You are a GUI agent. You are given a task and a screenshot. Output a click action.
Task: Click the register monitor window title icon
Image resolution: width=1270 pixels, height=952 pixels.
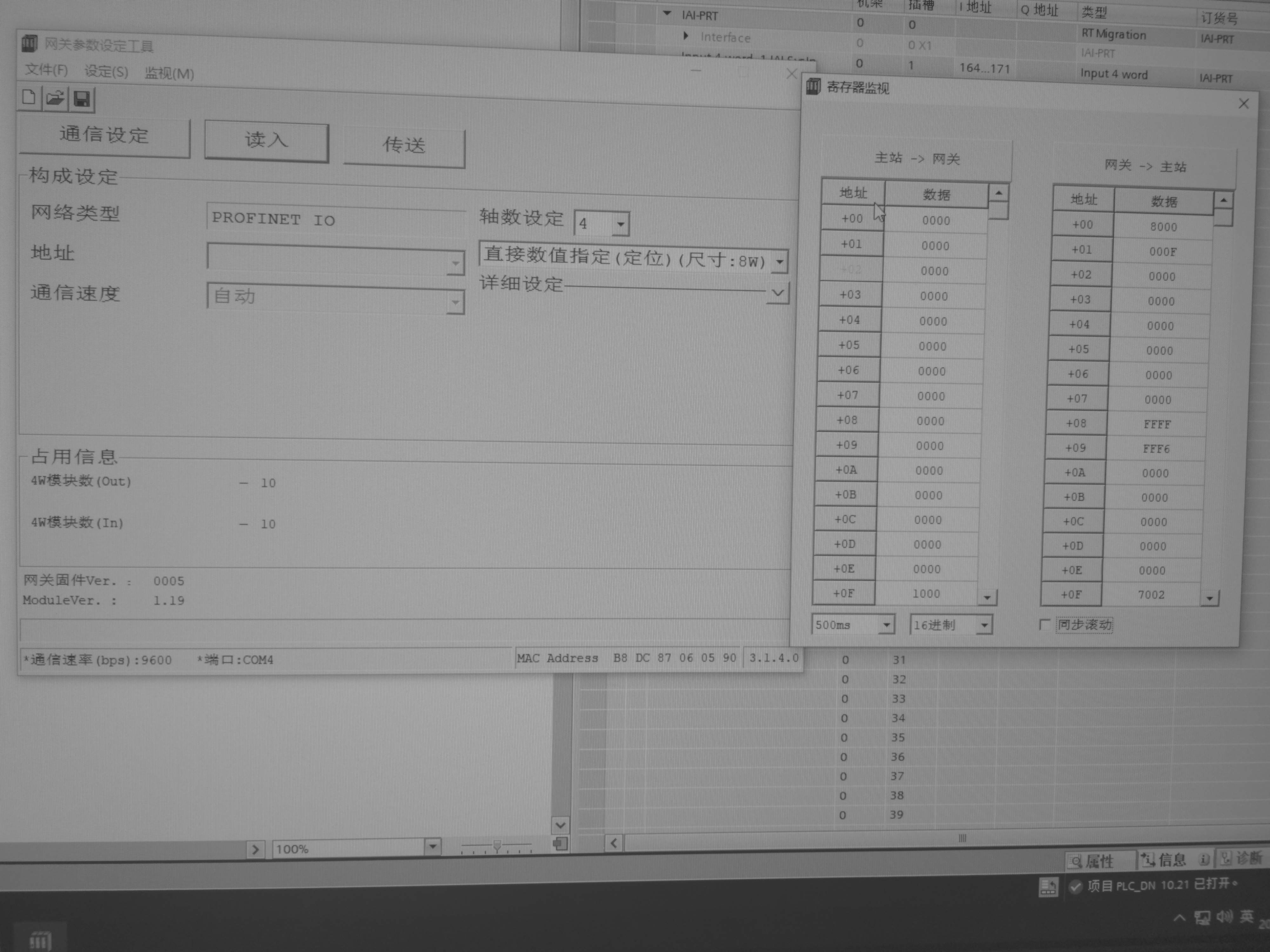[813, 87]
